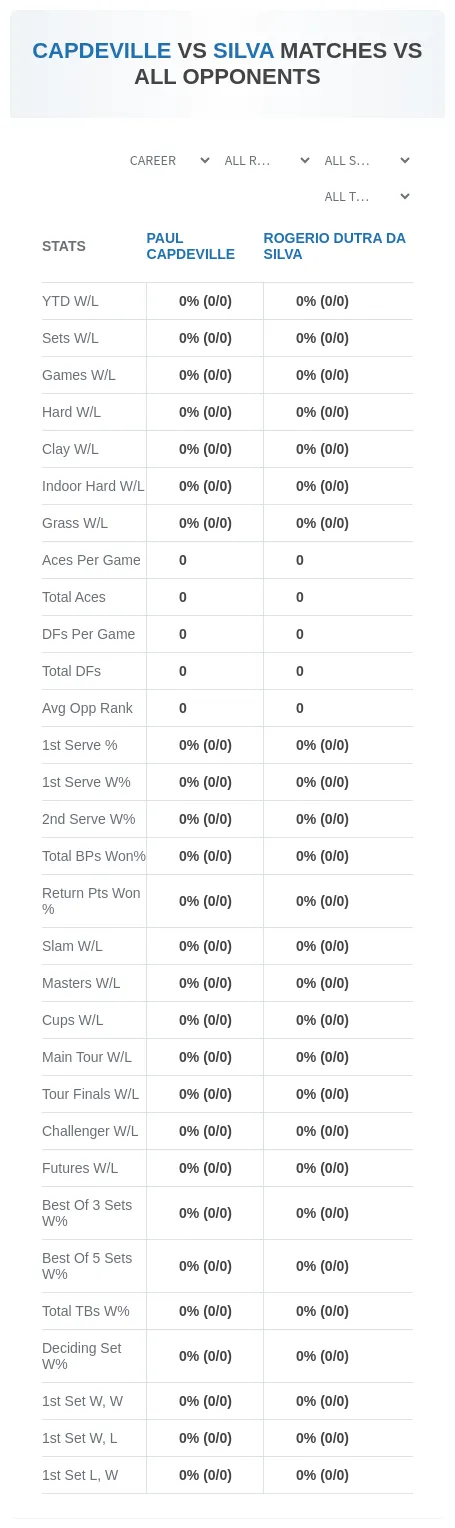Image resolution: width=455 pixels, height=1528 pixels.
Task: Click Silva's Total TBs W% value
Action: point(322,1311)
